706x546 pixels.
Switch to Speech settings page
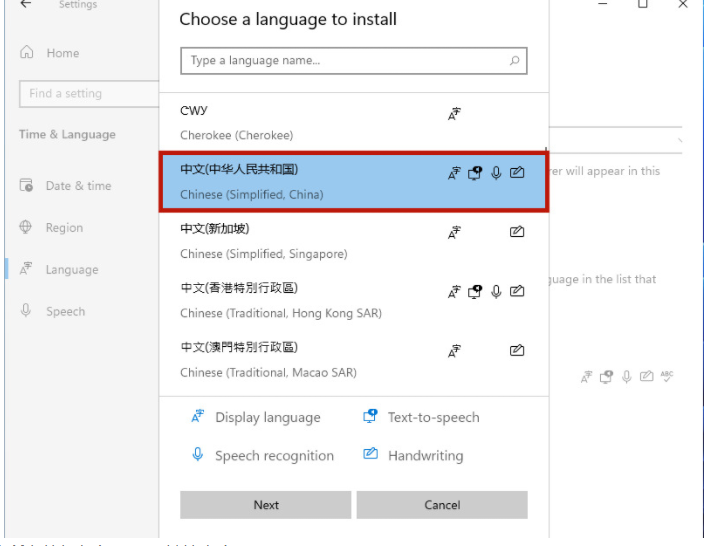click(65, 312)
